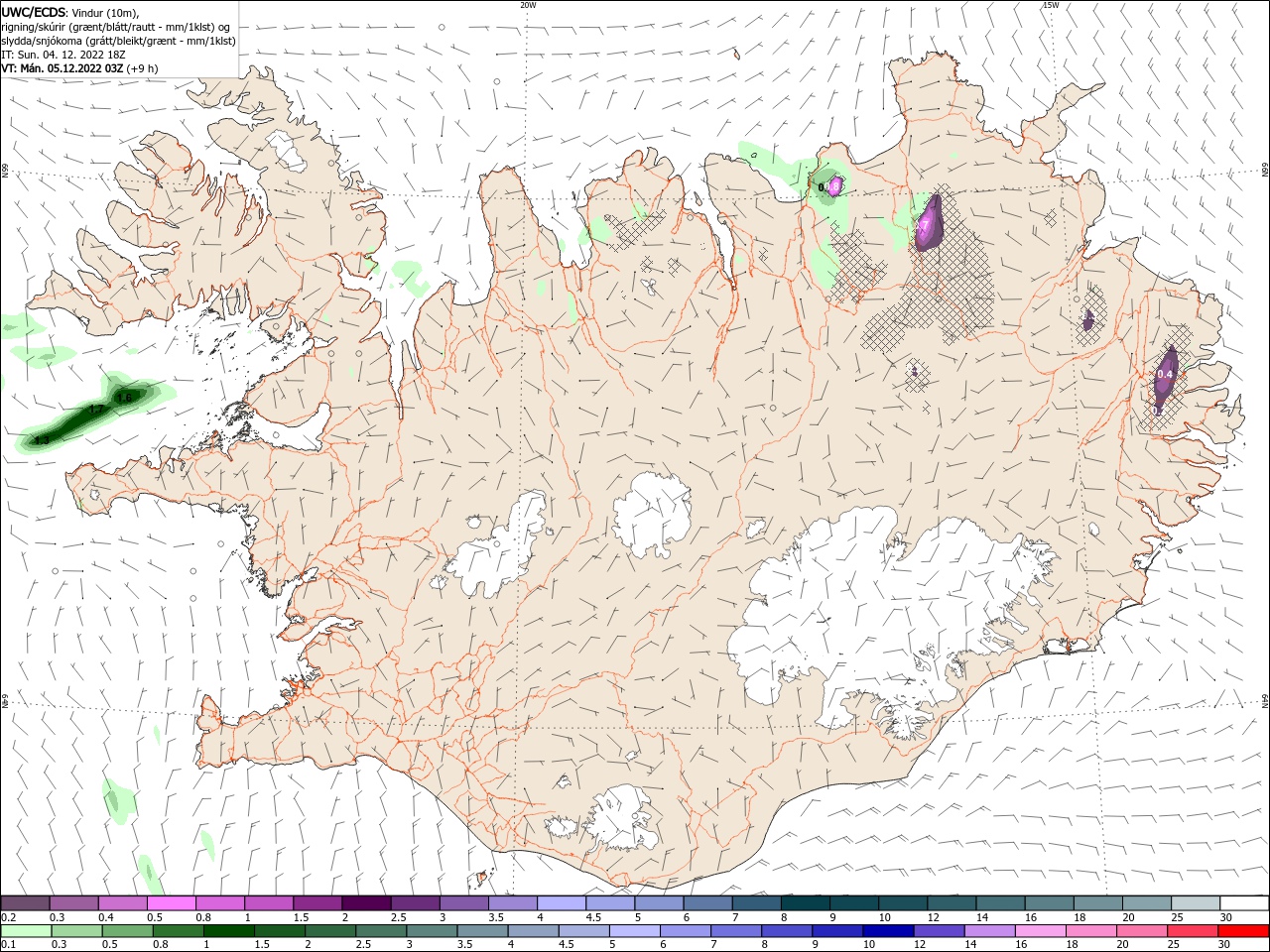Image resolution: width=1270 pixels, height=952 pixels.
Task: Click the large purple snow patch in the northeast
Action: tap(929, 222)
